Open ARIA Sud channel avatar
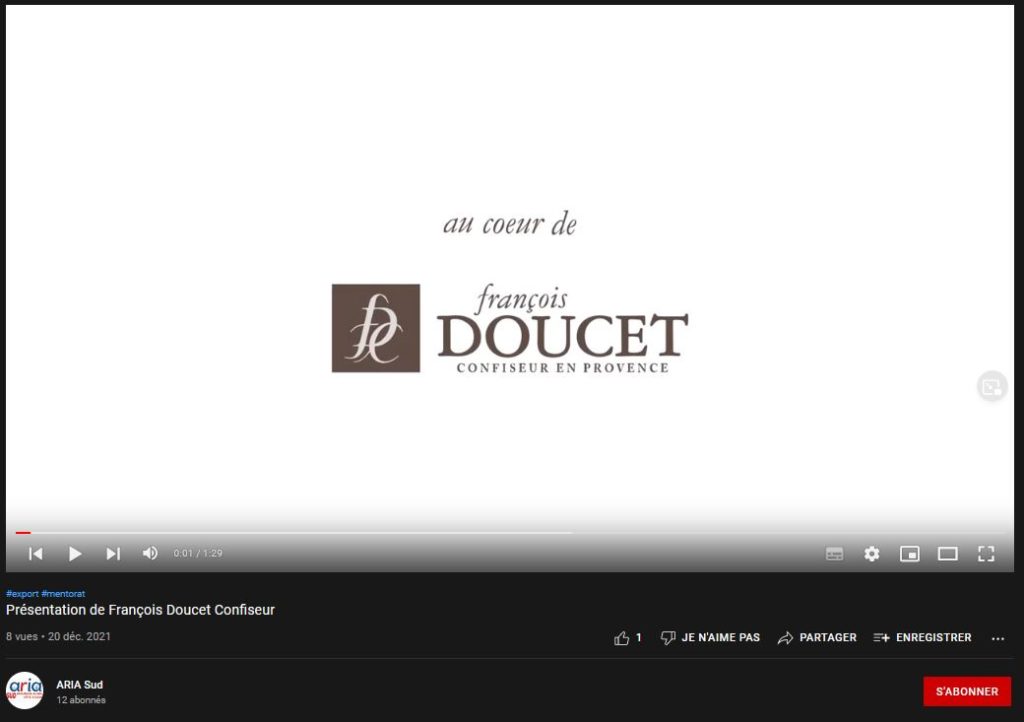 click(x=25, y=690)
